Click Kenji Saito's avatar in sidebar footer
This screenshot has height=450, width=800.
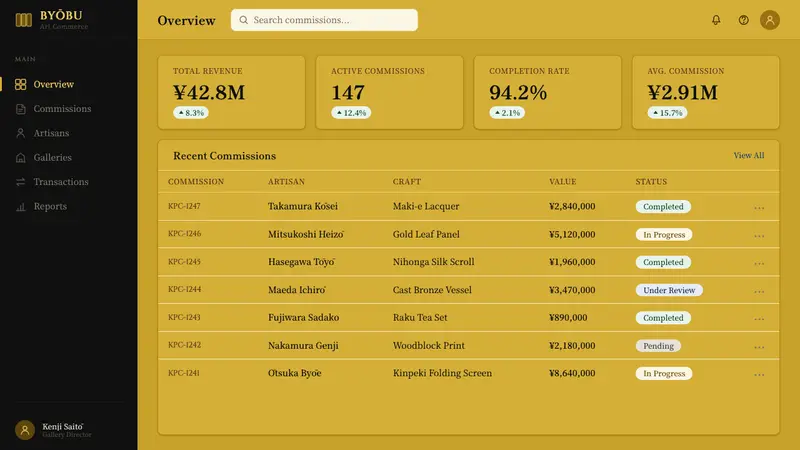24,430
